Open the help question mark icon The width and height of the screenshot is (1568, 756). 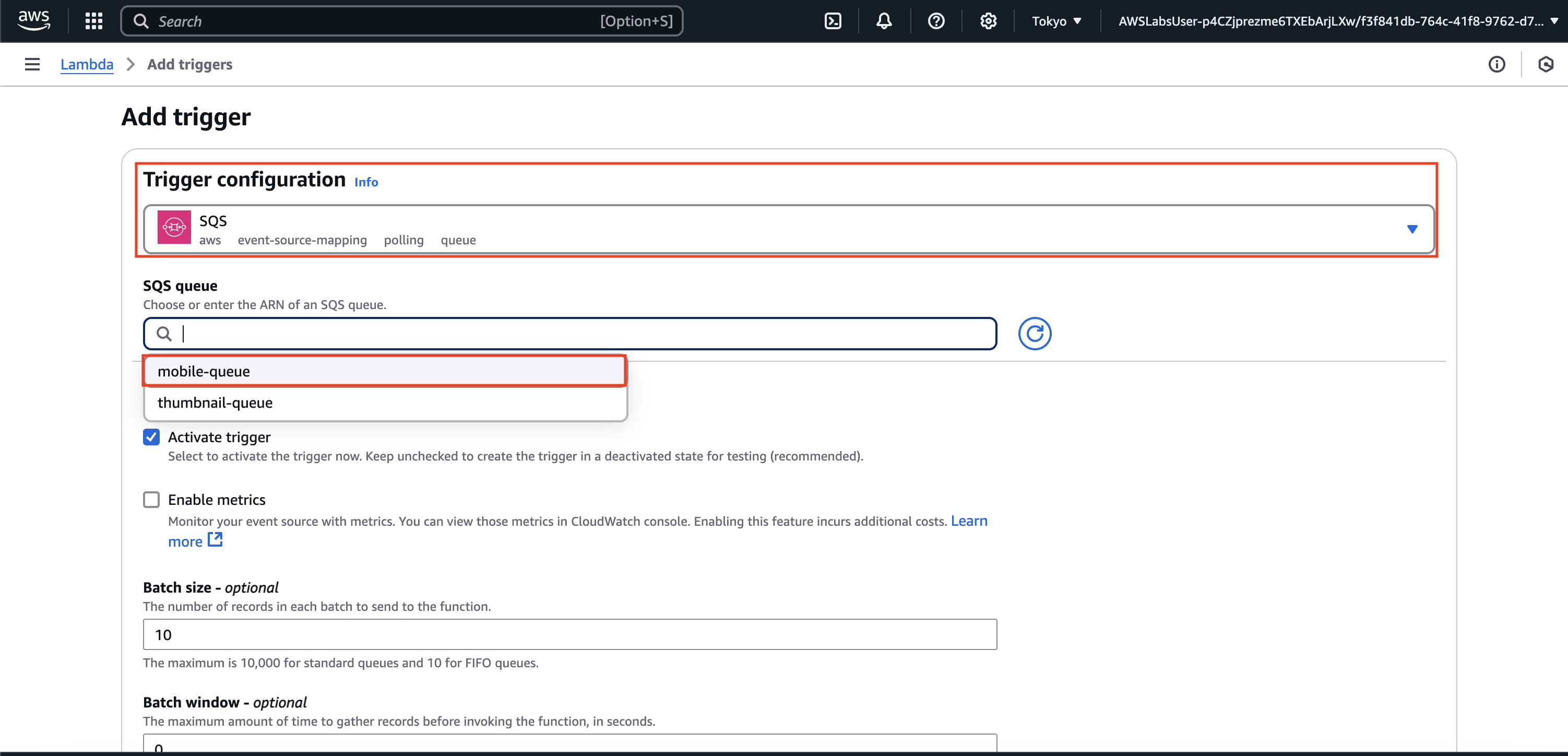pyautogui.click(x=935, y=21)
